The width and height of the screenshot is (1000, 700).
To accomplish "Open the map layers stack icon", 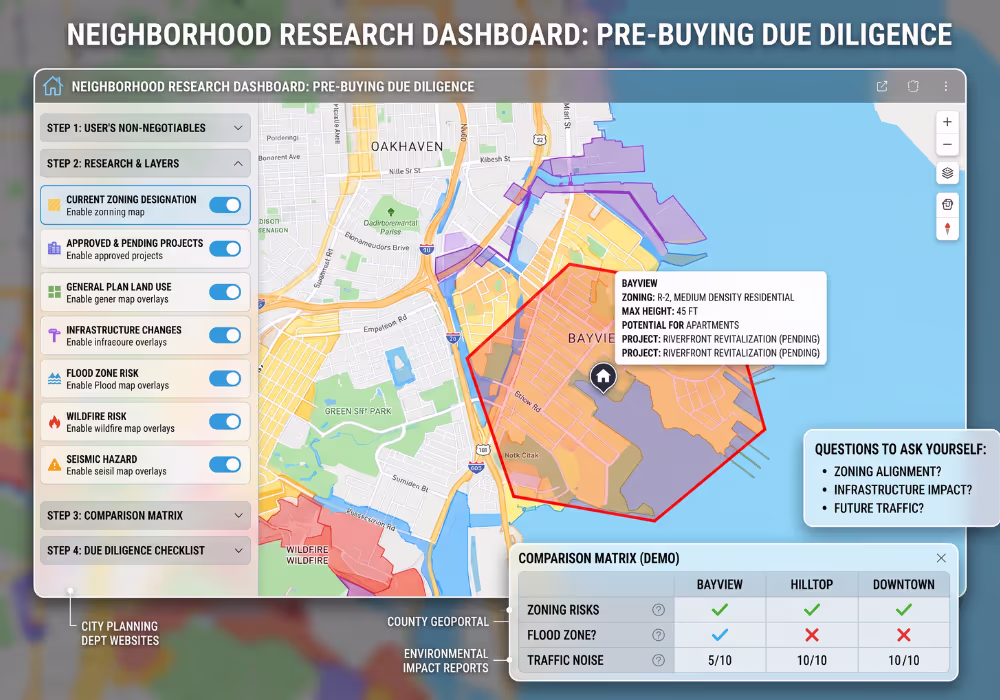I will (x=947, y=173).
